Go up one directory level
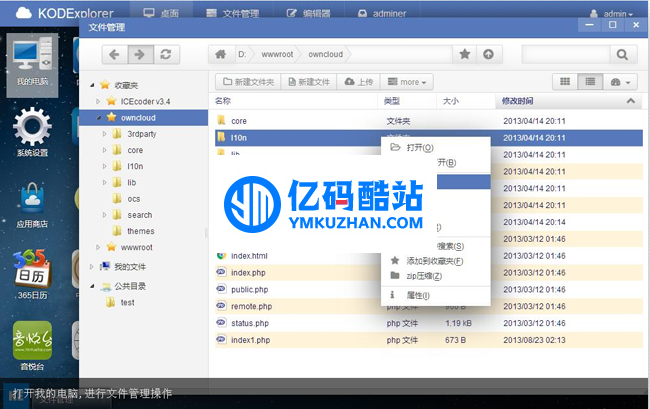Image resolution: width=650 pixels, height=409 pixels. 489,54
